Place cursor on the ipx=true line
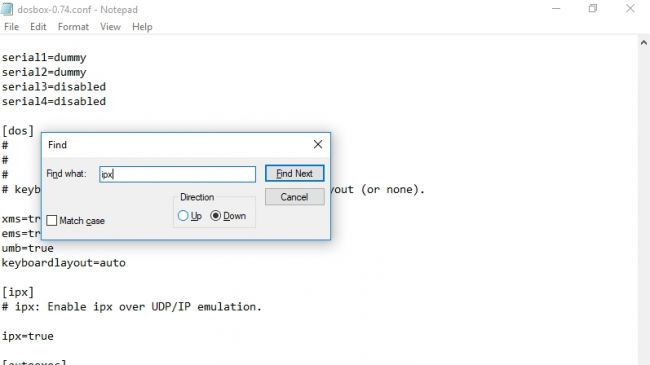This screenshot has width=650, height=365. 28,336
